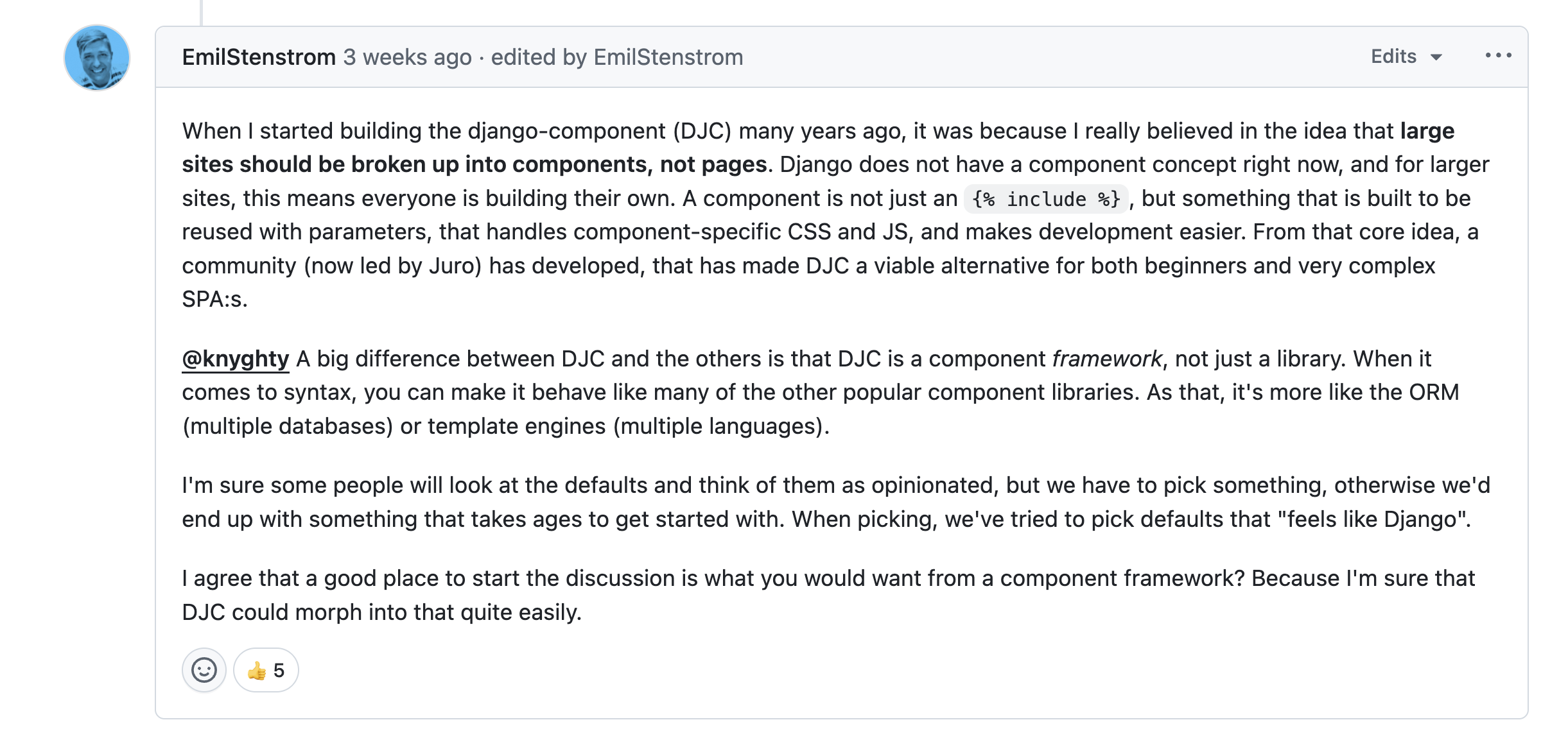Click the "3 weeks ago" timestamp
The height and width of the screenshot is (747, 1568).
[407, 57]
